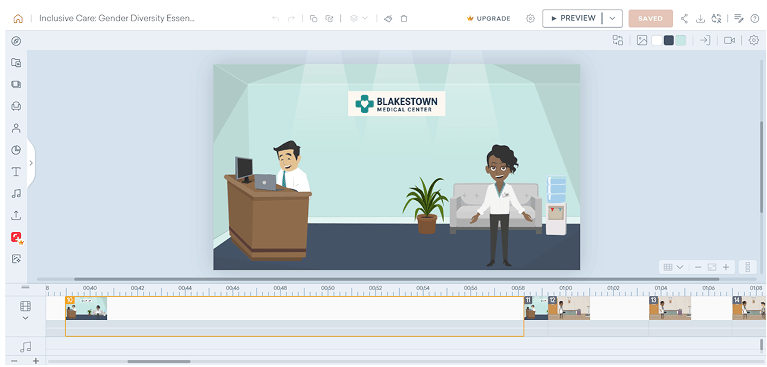Expand the video track chevron
The width and height of the screenshot is (767, 367).
(x=25, y=318)
